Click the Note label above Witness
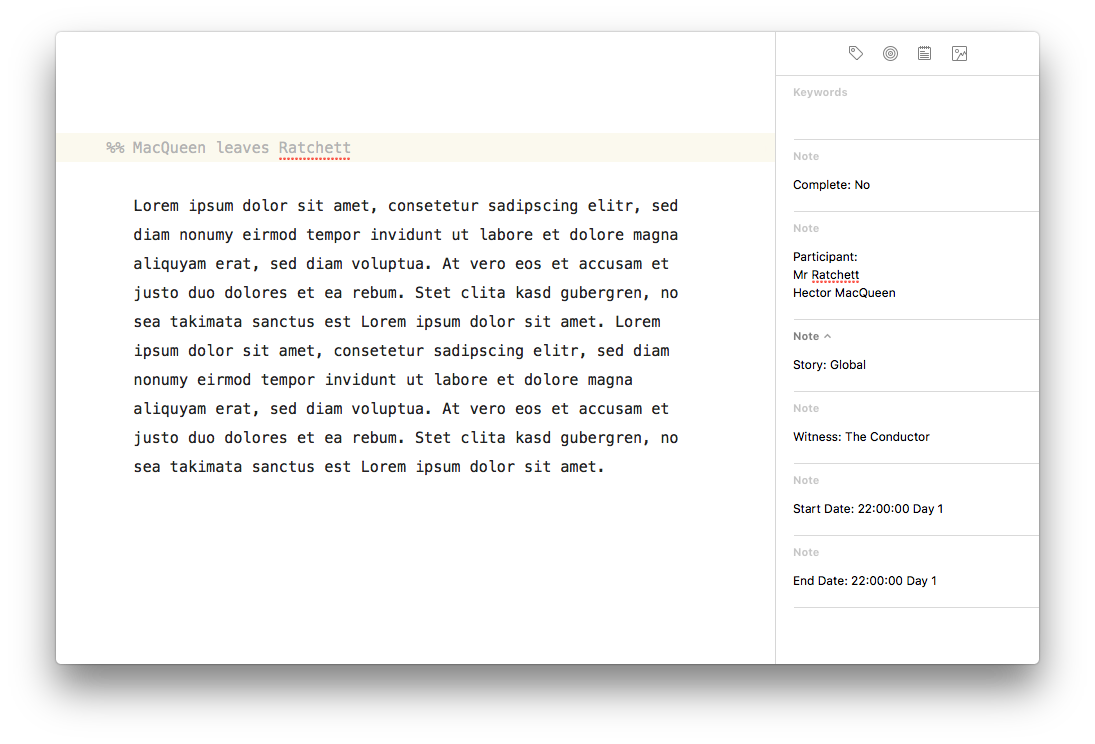 [806, 409]
